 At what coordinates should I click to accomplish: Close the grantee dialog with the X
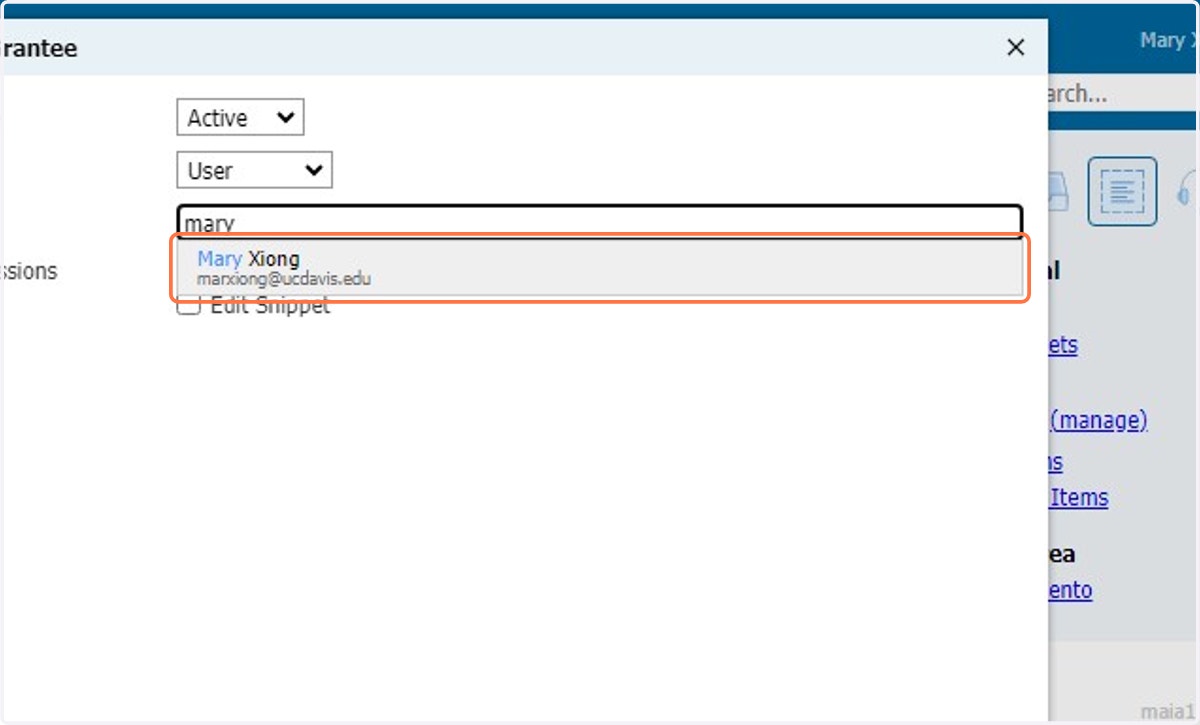(1016, 47)
